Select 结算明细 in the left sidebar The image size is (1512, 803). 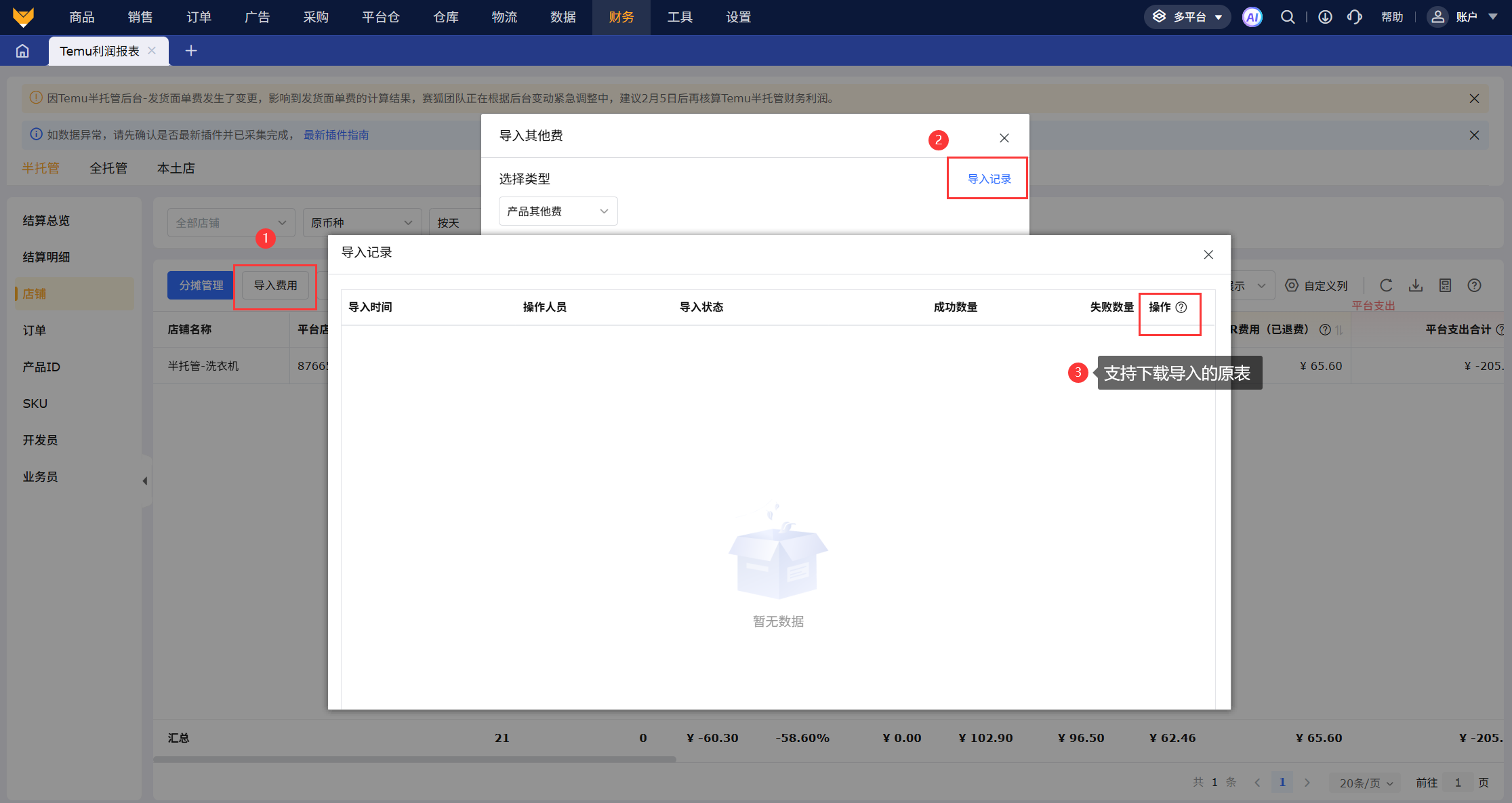point(46,257)
